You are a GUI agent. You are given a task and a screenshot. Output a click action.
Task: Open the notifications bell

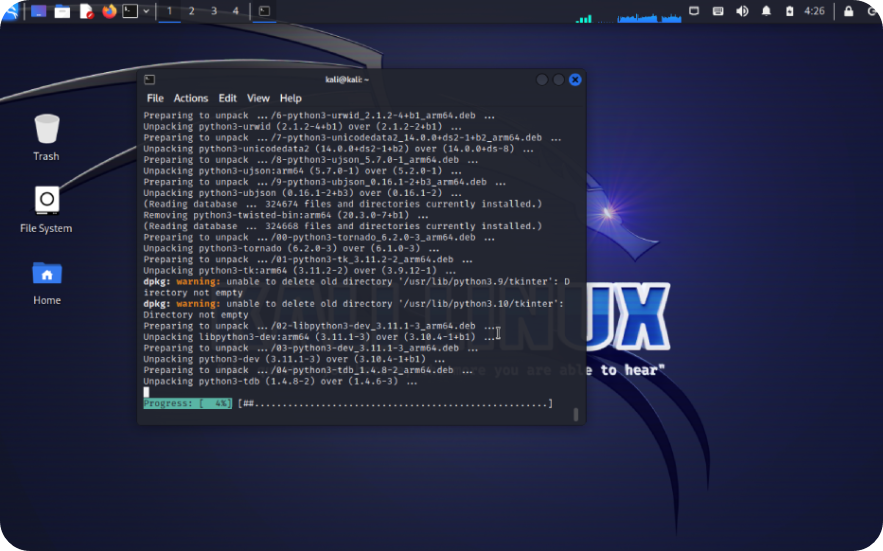click(x=766, y=11)
